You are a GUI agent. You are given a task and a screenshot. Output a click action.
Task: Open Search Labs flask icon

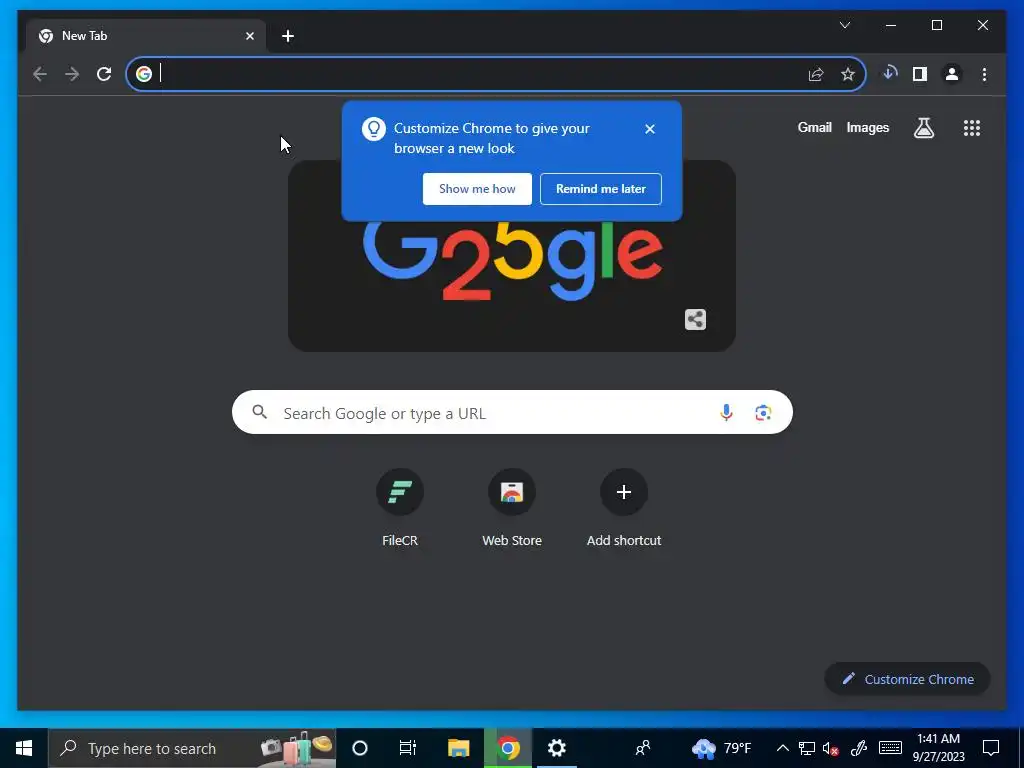coord(923,128)
